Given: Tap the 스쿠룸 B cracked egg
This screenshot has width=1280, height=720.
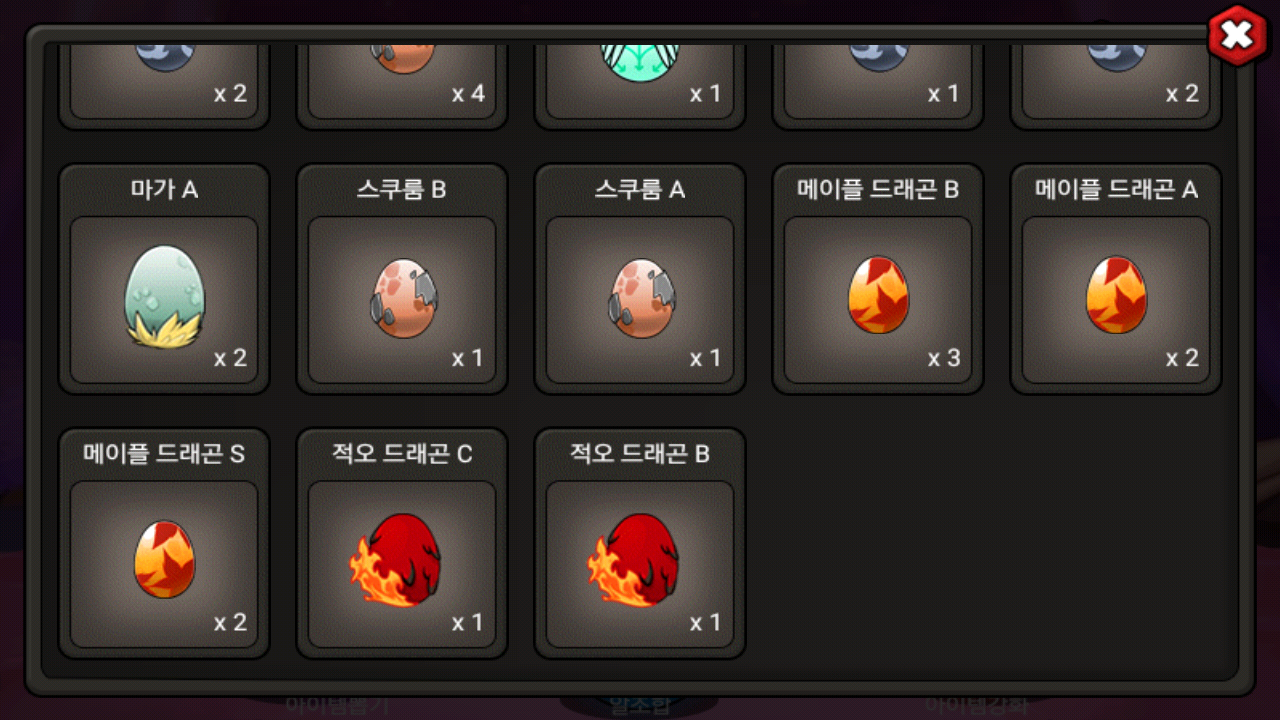Looking at the screenshot, I should (403, 299).
